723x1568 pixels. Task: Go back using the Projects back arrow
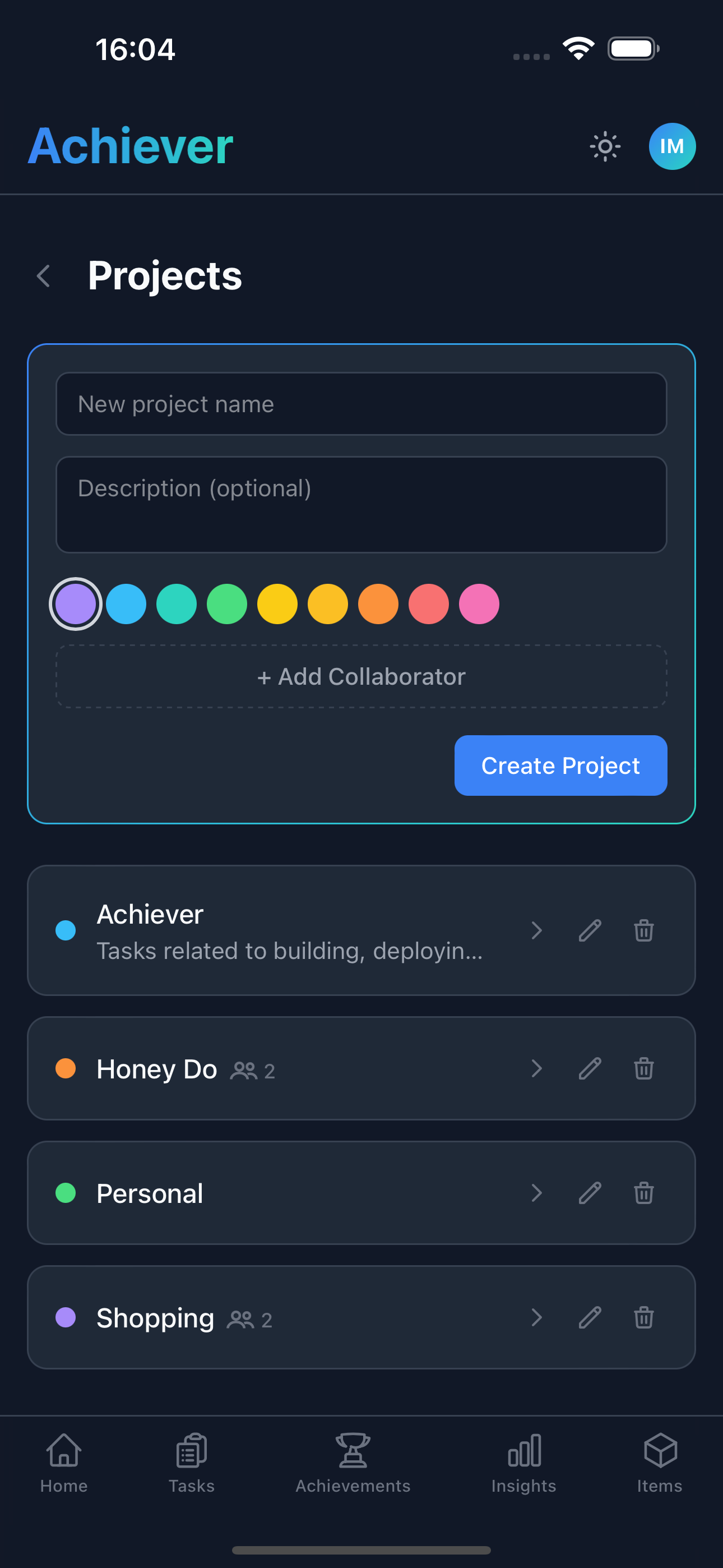(x=43, y=276)
